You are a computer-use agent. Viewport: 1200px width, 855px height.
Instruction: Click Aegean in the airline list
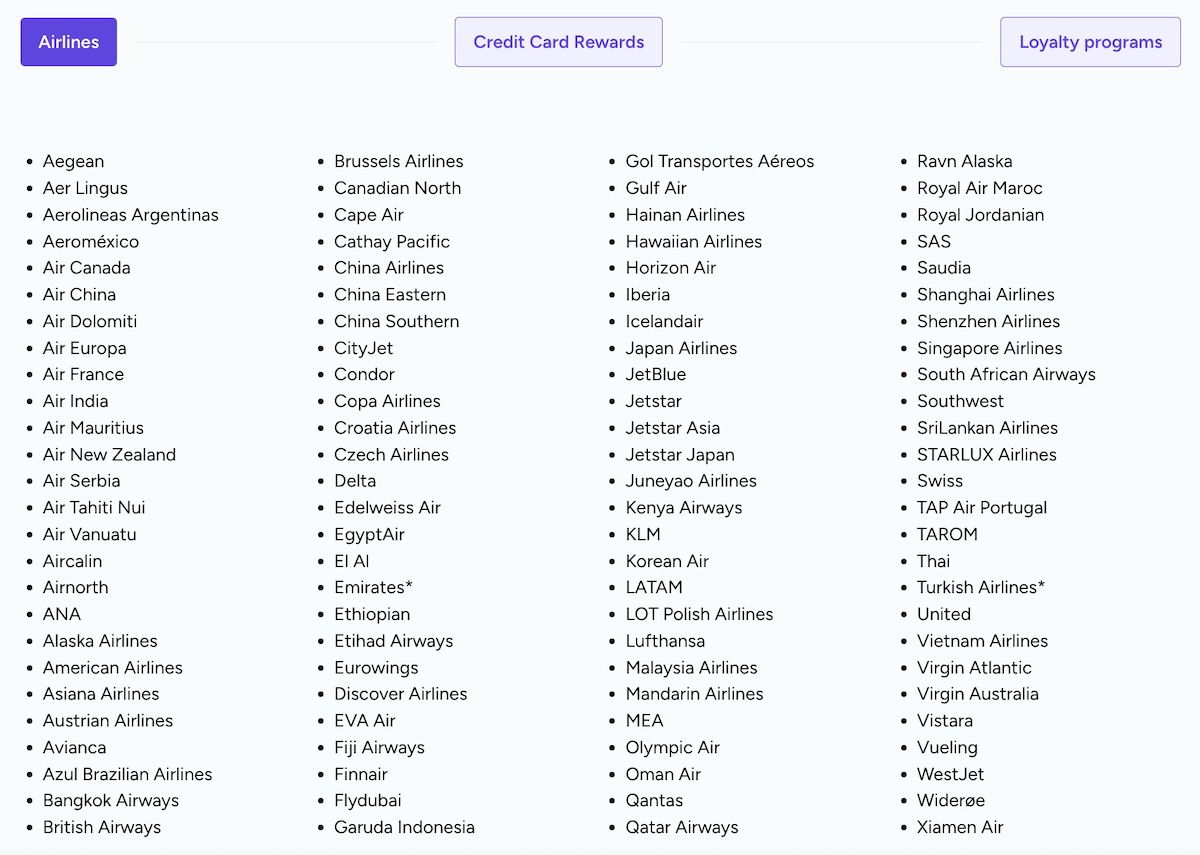pos(73,161)
